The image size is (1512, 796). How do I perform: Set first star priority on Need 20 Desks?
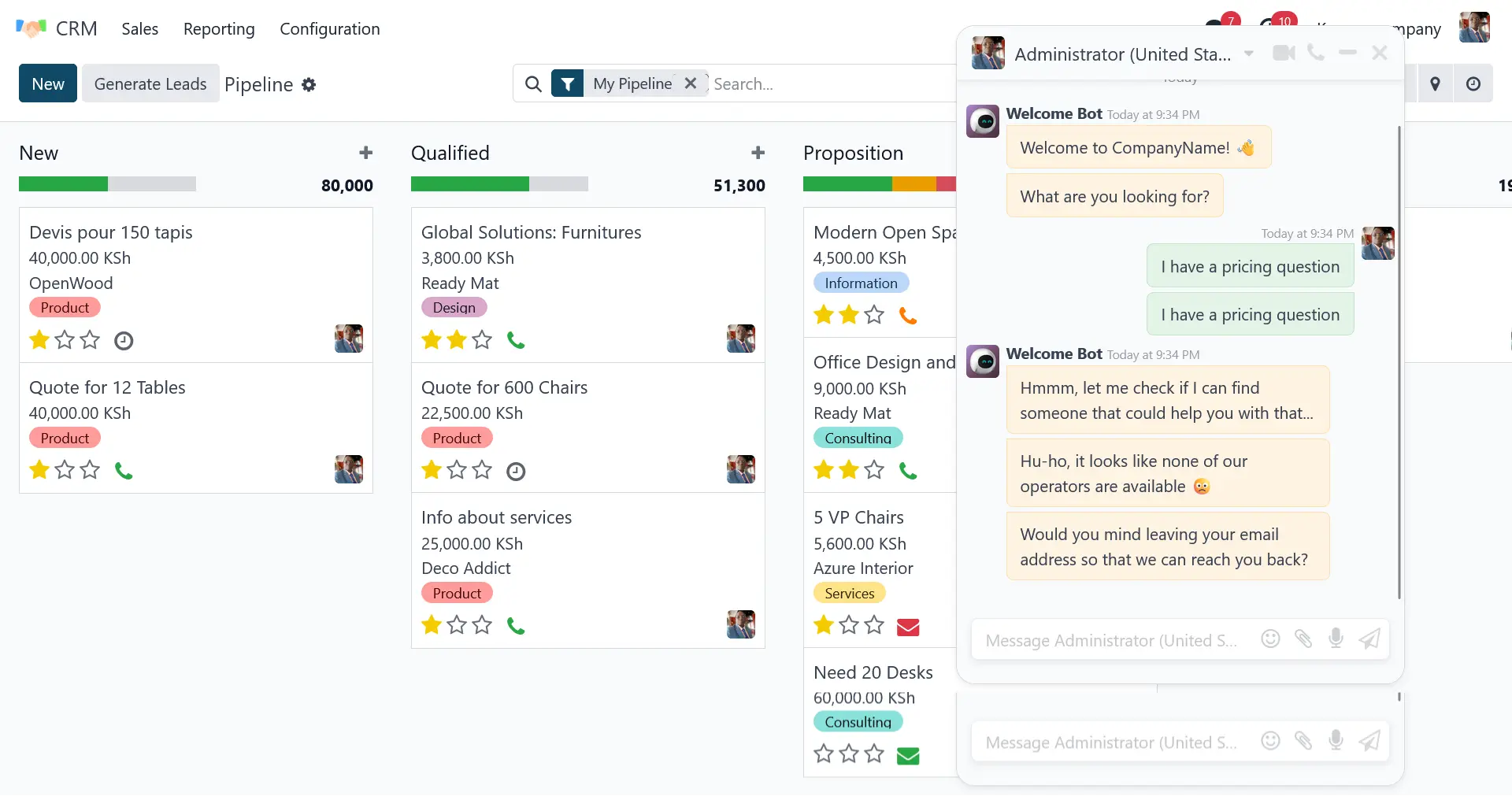(824, 754)
